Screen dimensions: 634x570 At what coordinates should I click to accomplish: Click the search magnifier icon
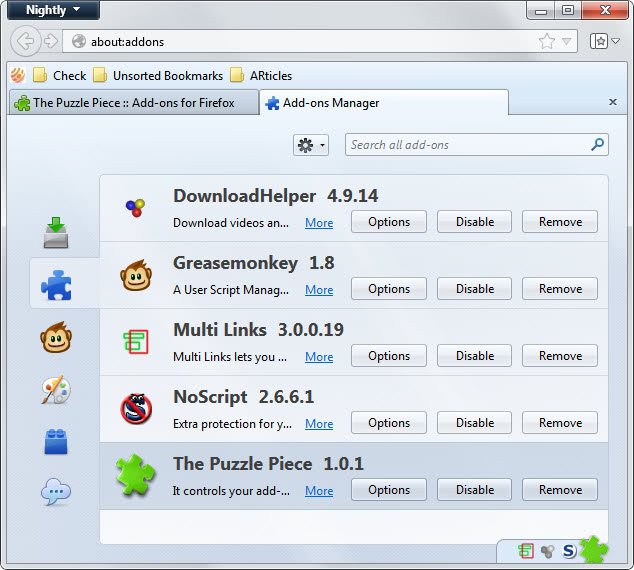[597, 144]
